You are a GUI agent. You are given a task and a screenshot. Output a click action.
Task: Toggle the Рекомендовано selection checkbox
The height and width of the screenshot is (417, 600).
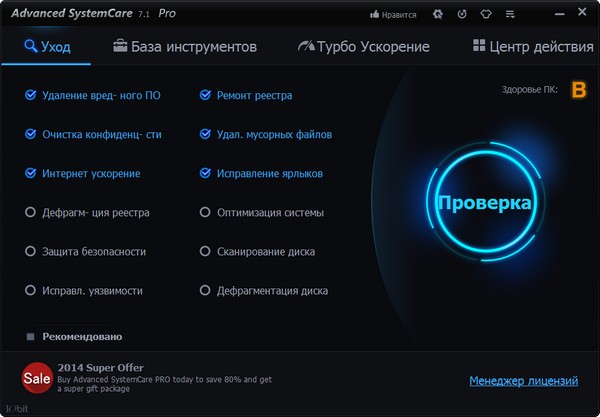click(31, 337)
